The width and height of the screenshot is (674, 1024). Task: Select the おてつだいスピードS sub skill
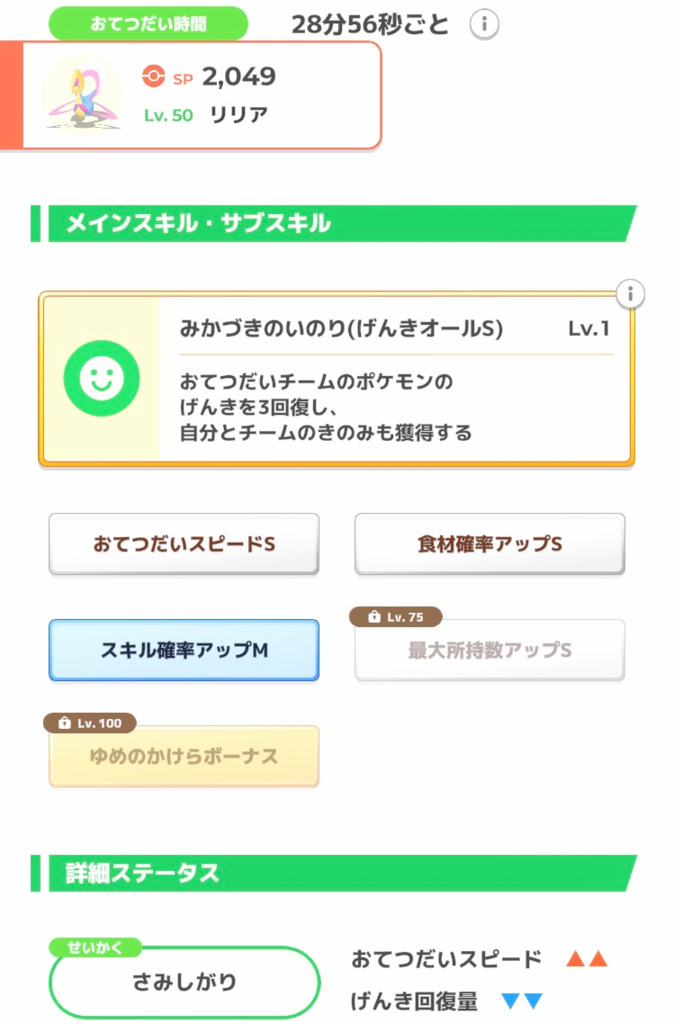point(184,544)
